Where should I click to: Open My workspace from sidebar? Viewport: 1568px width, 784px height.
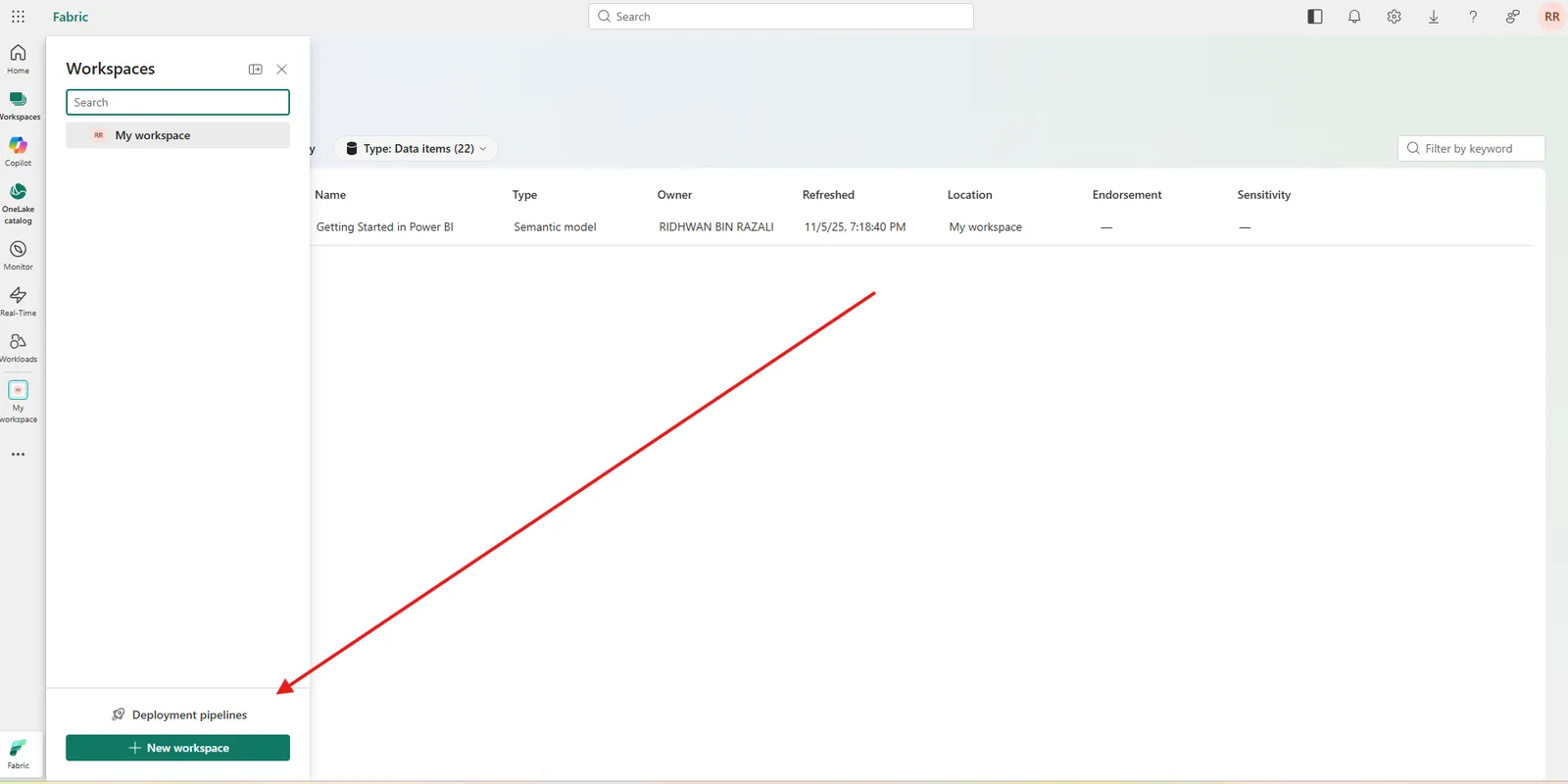[x=18, y=402]
